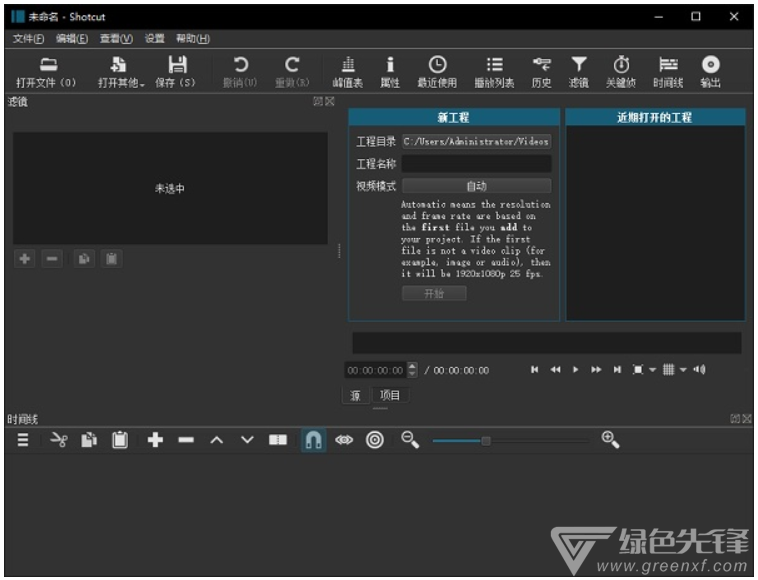The height and width of the screenshot is (580, 758).
Task: Open the 'Open Other' toolbar dropdown
Action: [x=121, y=72]
